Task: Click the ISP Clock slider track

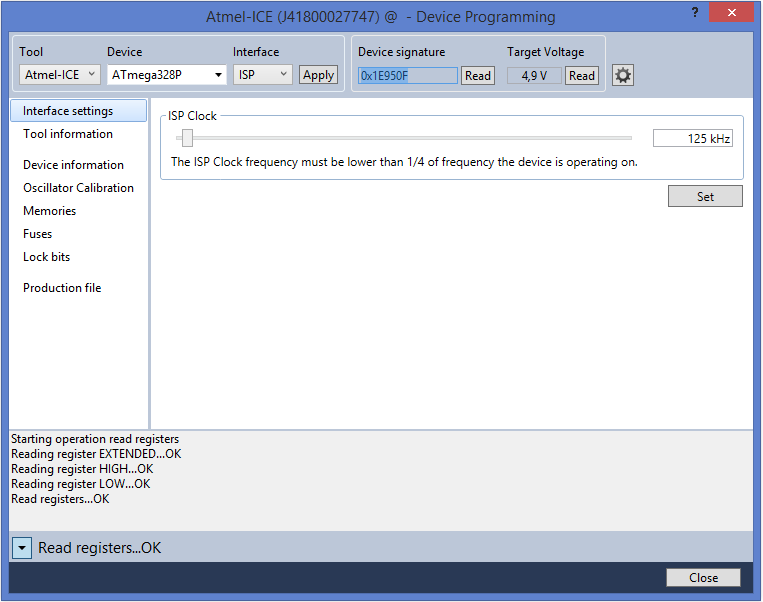Action: tap(404, 138)
